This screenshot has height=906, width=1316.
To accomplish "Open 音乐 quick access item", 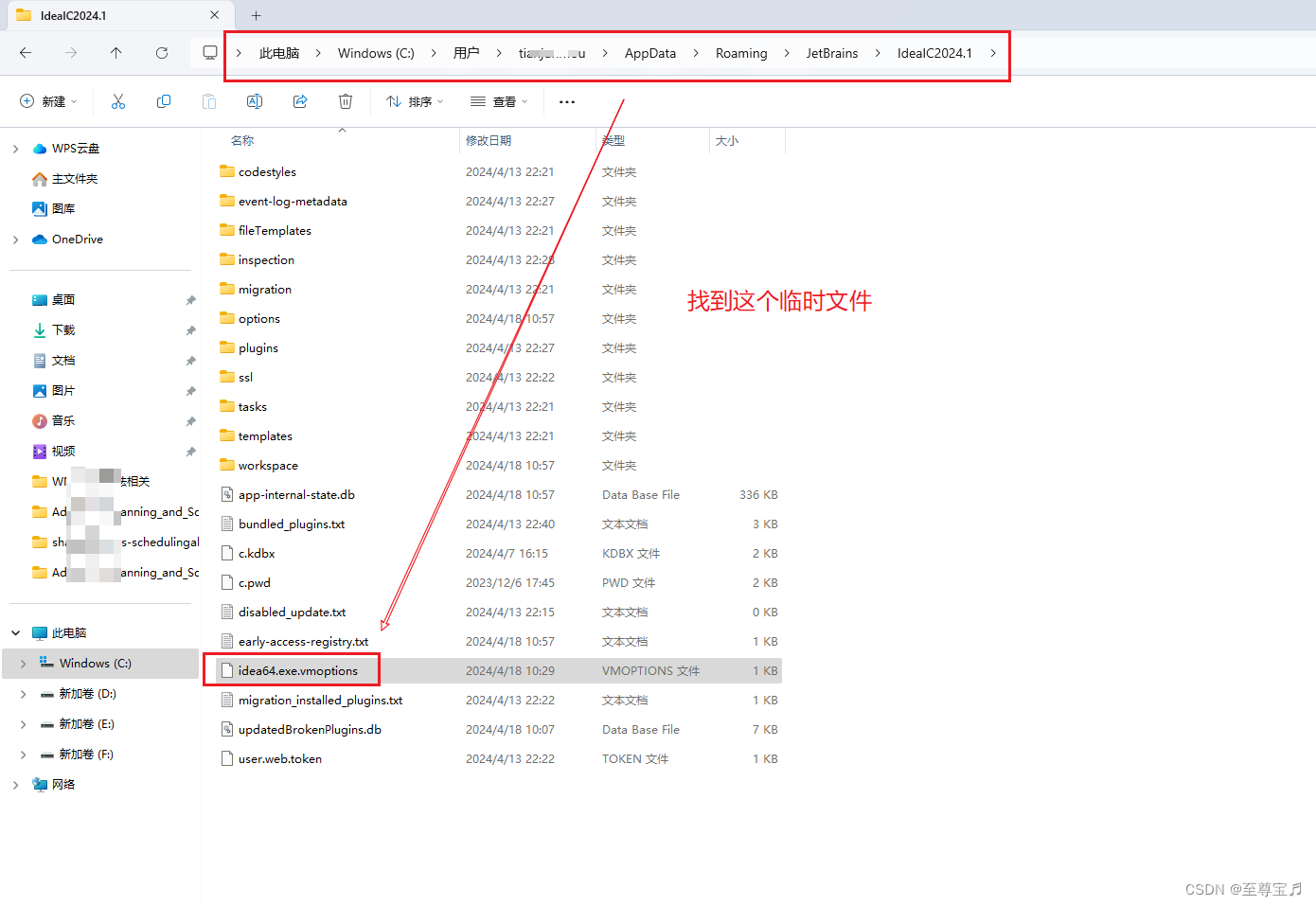I will tap(53, 421).
